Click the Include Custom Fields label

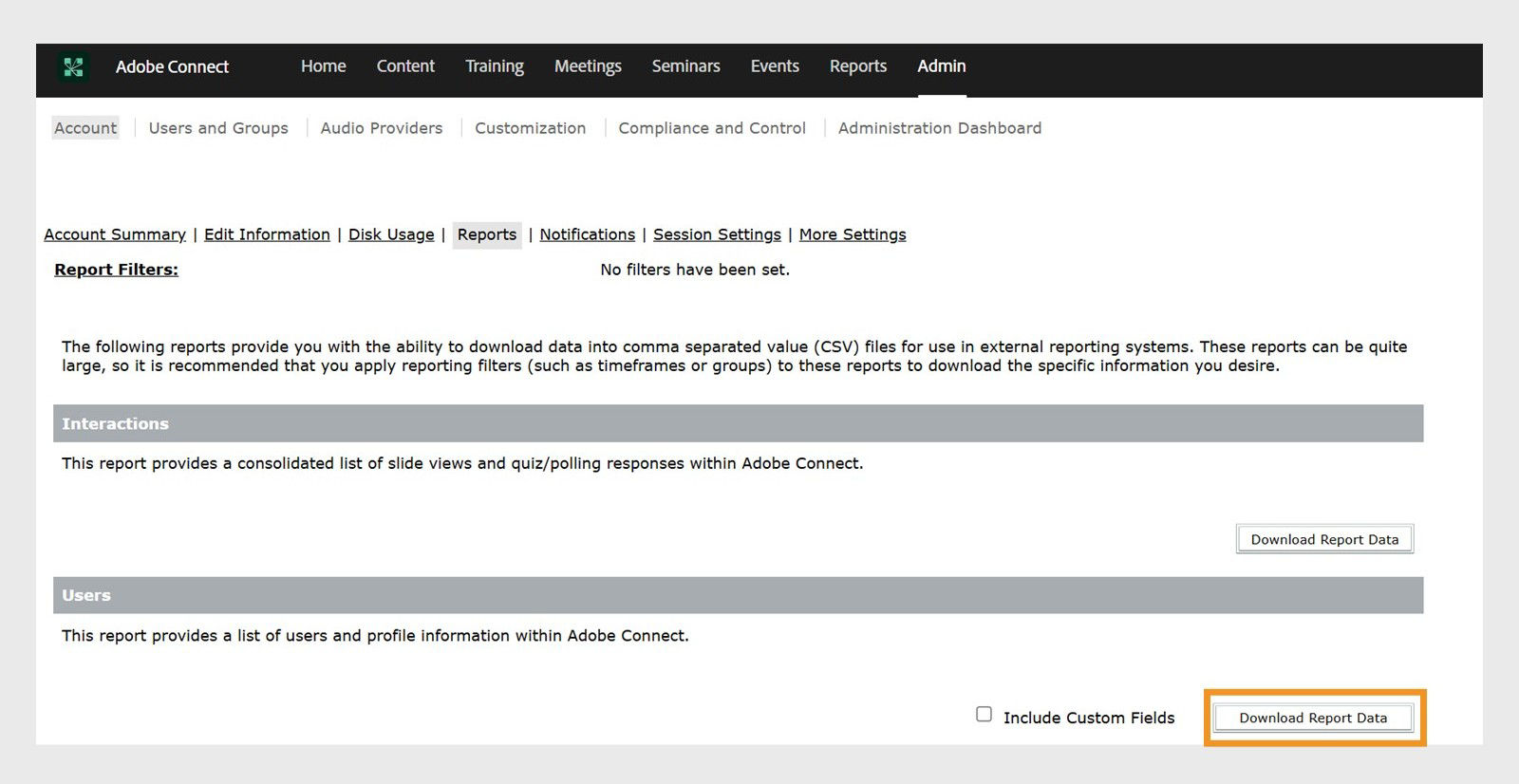(1089, 718)
